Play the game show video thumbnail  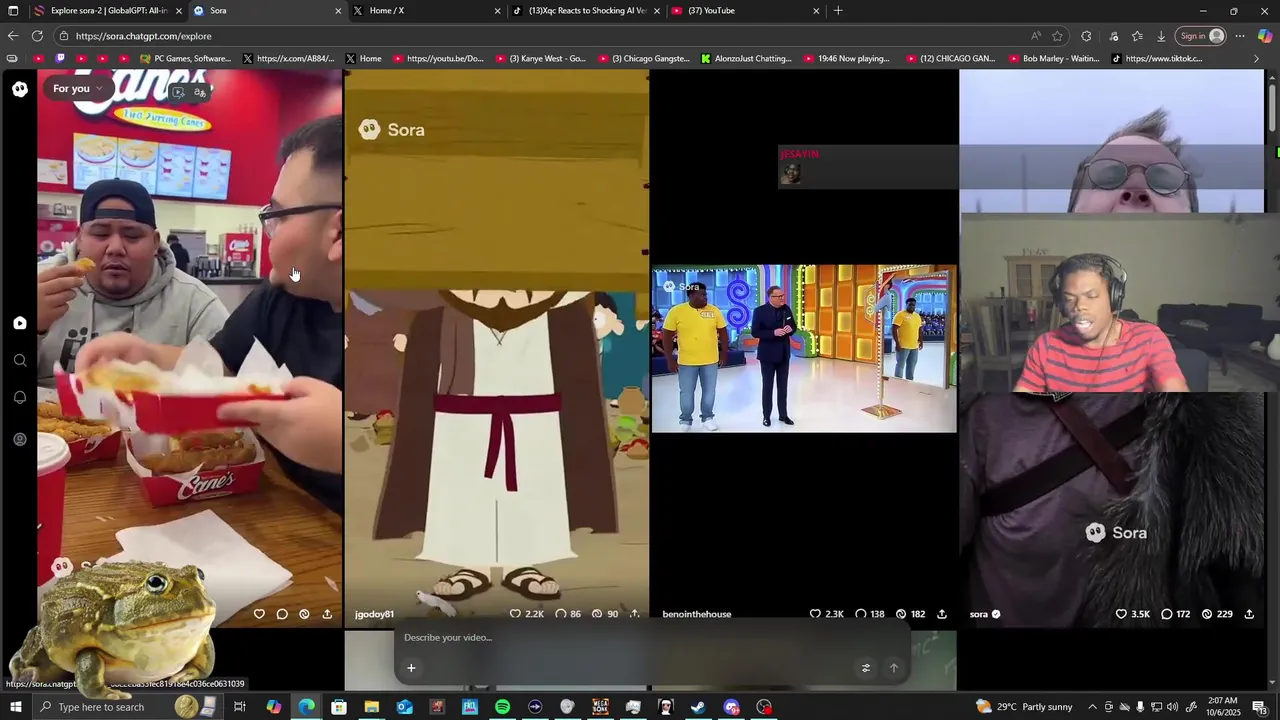tap(804, 349)
